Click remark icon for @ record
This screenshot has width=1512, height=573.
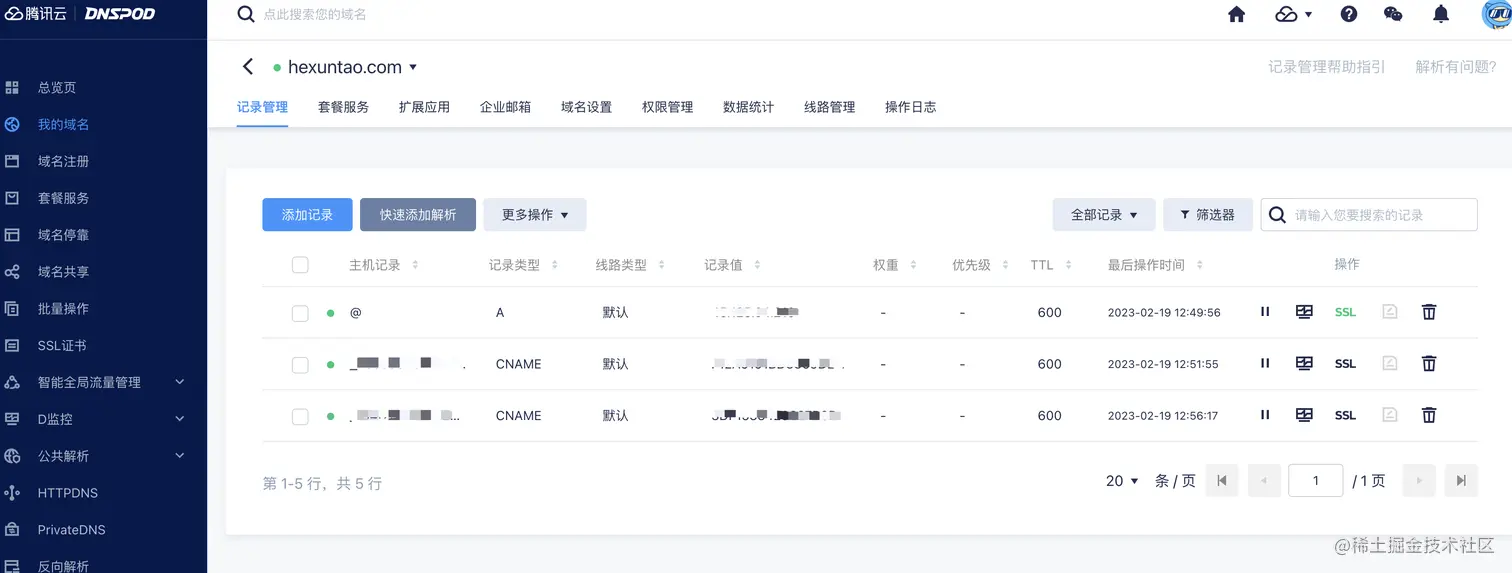click(x=1389, y=312)
